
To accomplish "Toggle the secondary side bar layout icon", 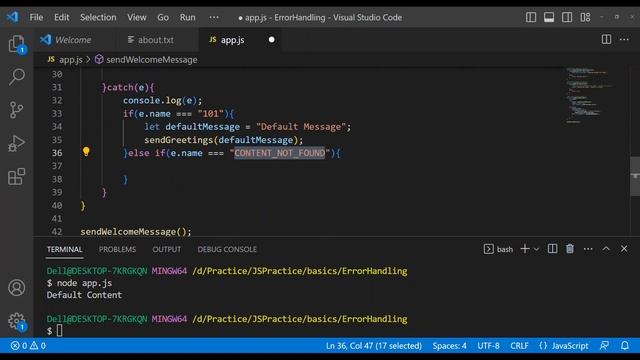I will pos(567,17).
